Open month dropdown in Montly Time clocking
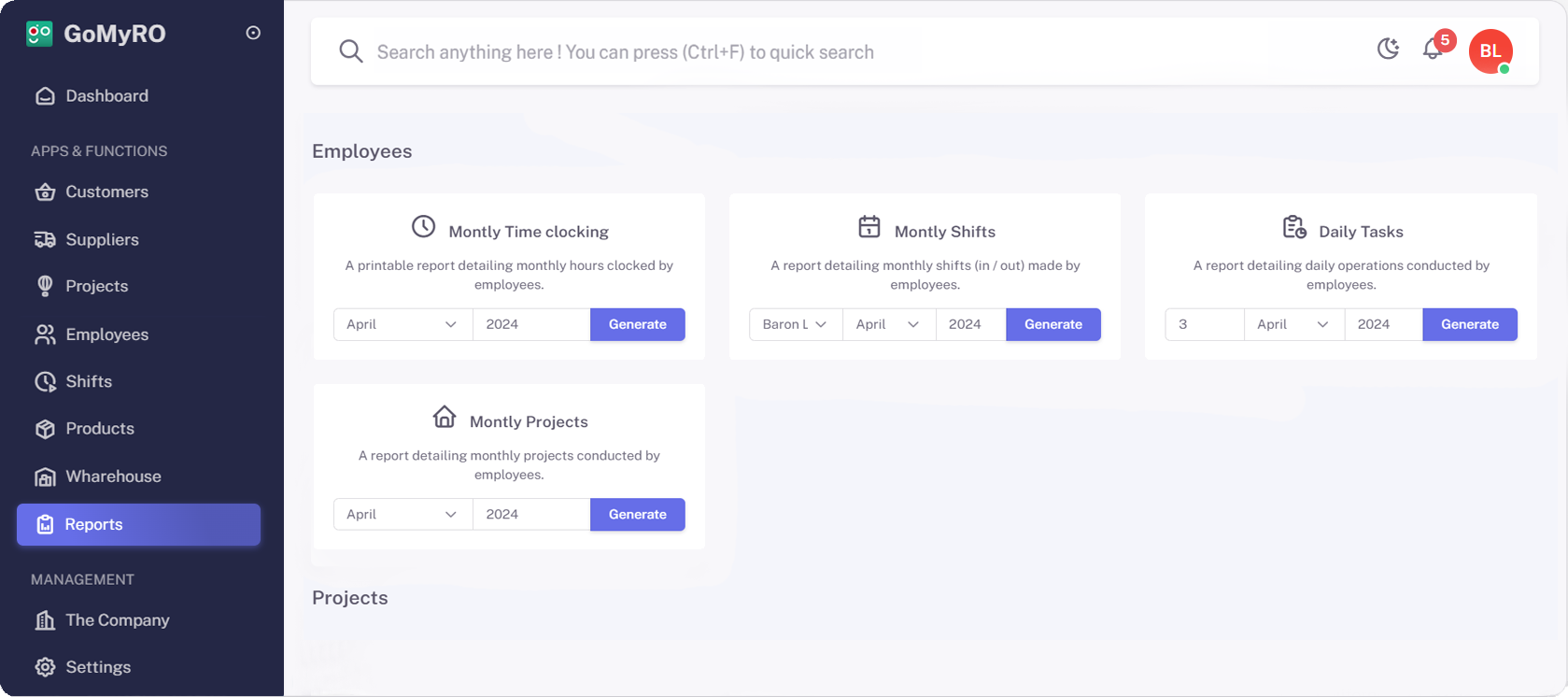Viewport: 1568px width, 697px height. coord(403,324)
